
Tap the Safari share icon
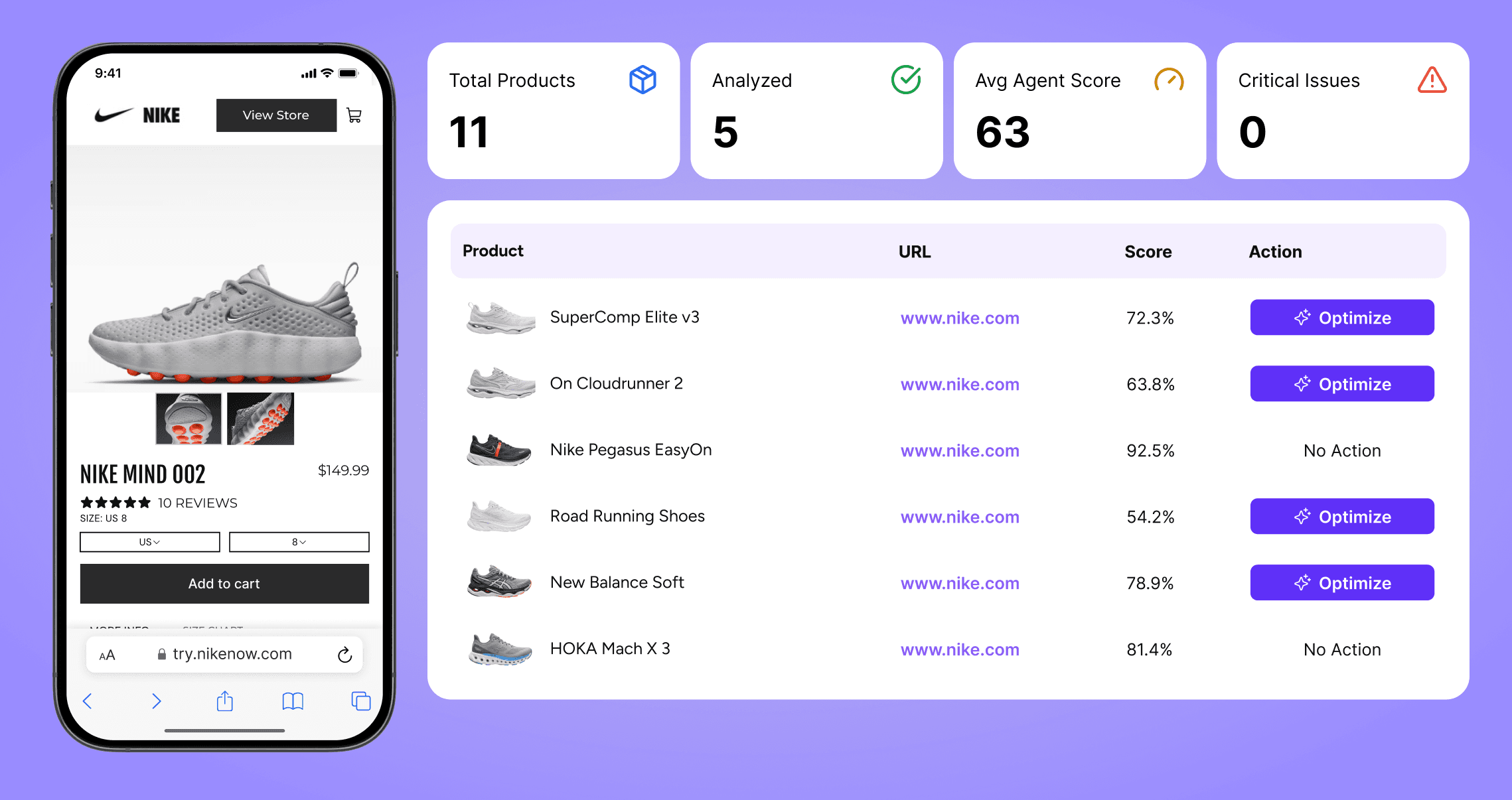point(225,701)
